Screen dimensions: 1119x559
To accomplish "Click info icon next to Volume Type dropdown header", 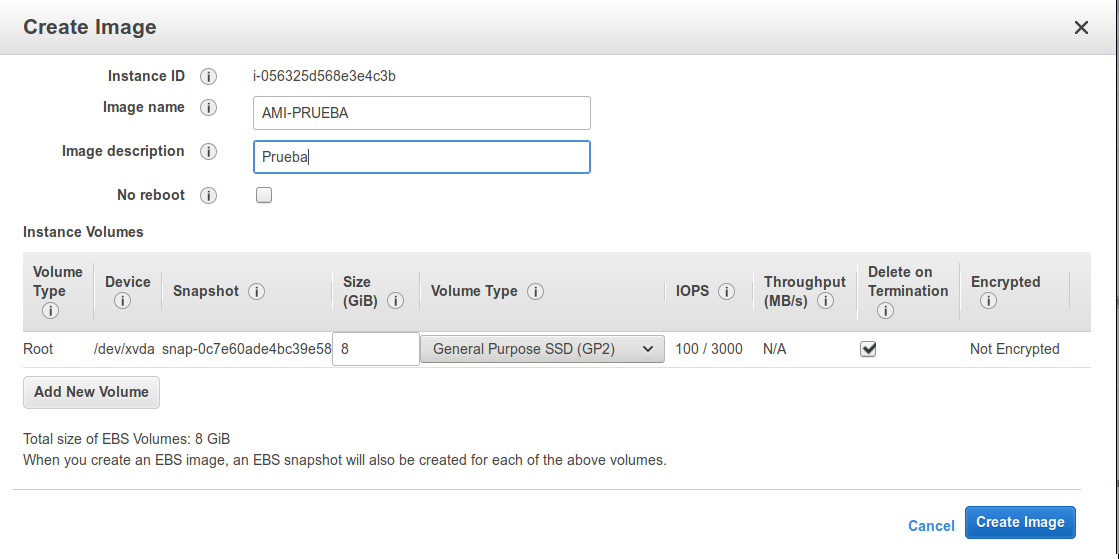I will 535,292.
